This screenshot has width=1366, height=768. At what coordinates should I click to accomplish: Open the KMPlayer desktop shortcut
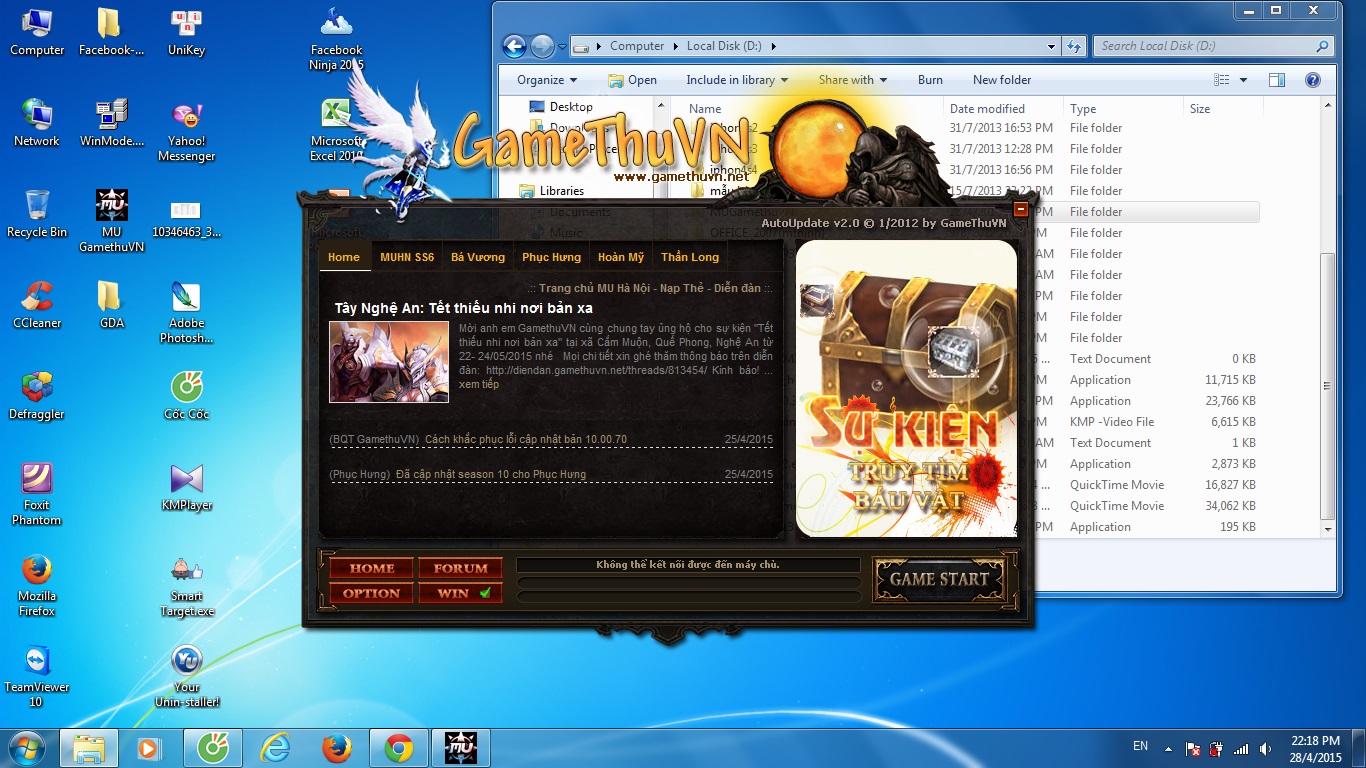186,487
